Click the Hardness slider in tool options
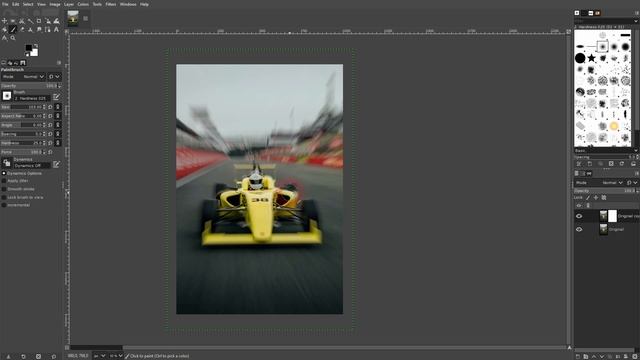This screenshot has width=640, height=360. tap(22, 143)
